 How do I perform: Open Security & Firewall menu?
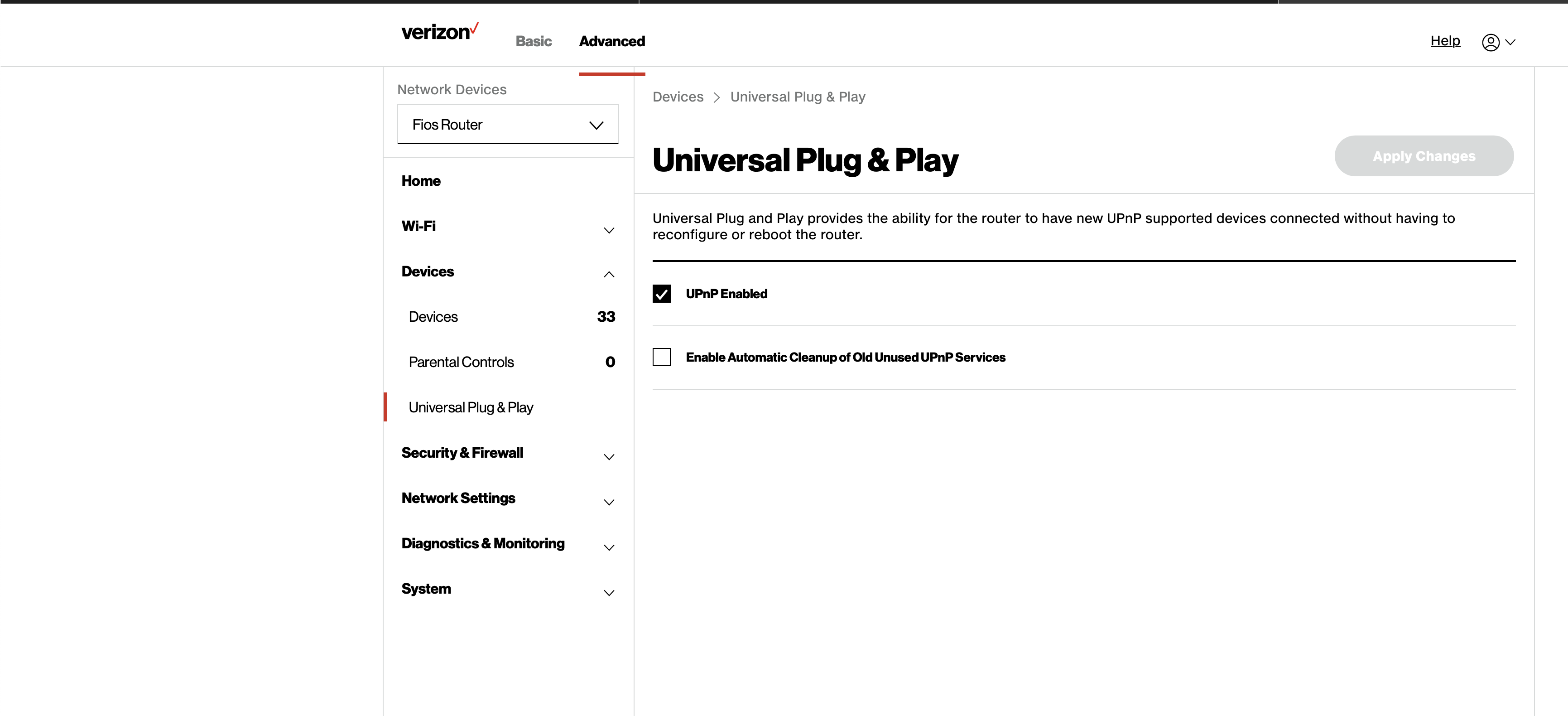pyautogui.click(x=462, y=452)
